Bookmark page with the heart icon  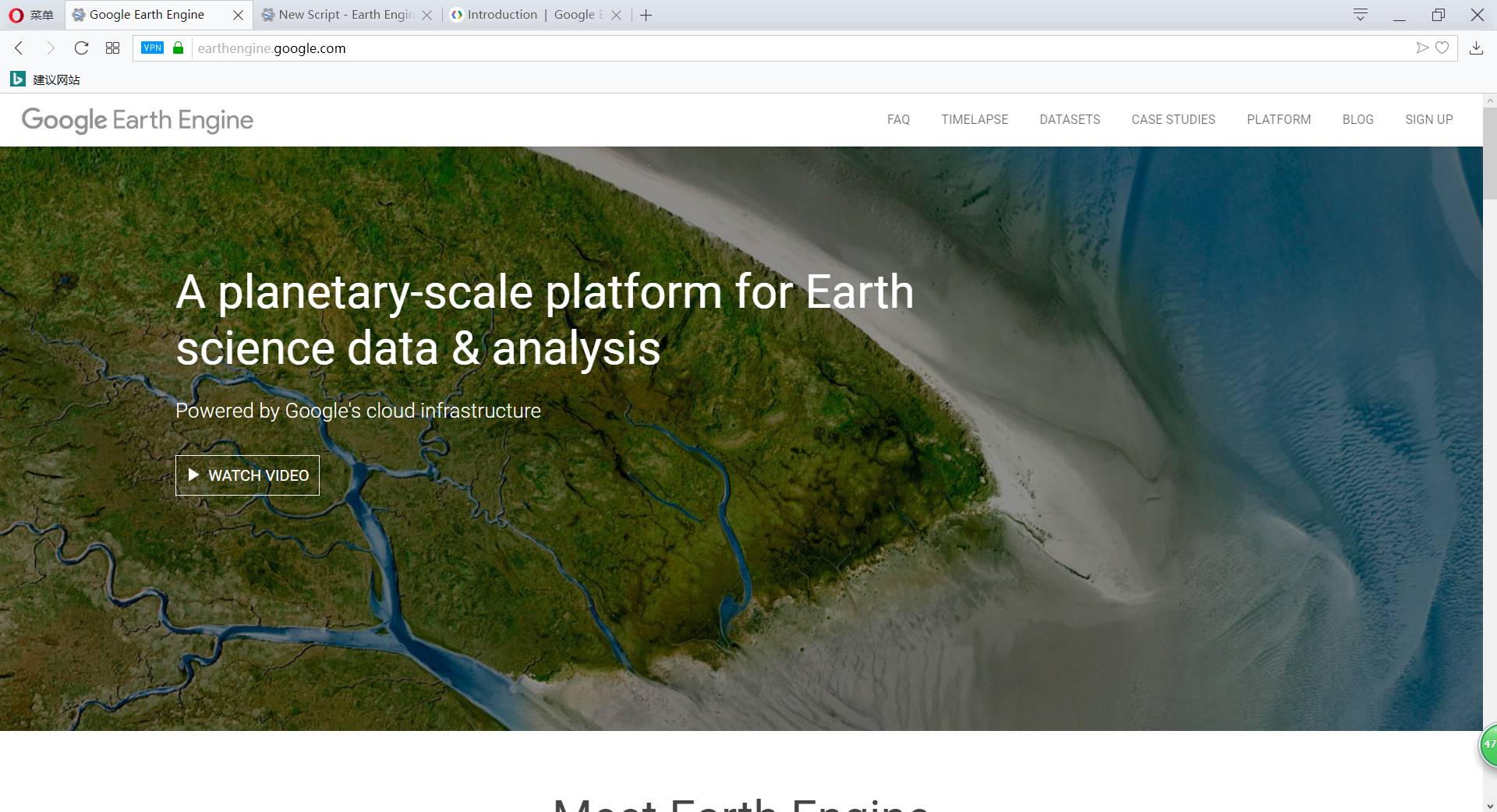click(1442, 48)
